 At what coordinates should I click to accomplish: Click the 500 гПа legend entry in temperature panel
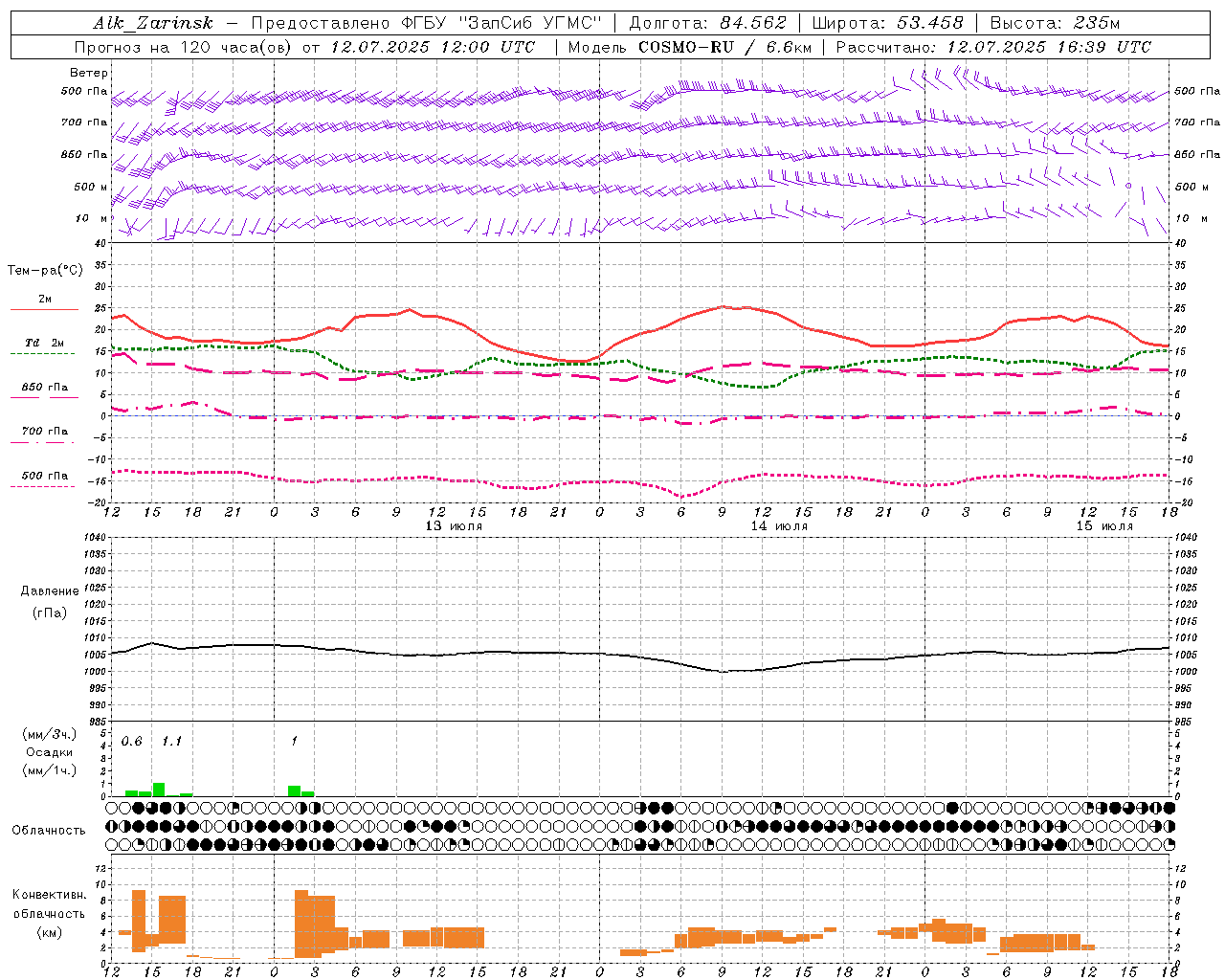tap(44, 476)
